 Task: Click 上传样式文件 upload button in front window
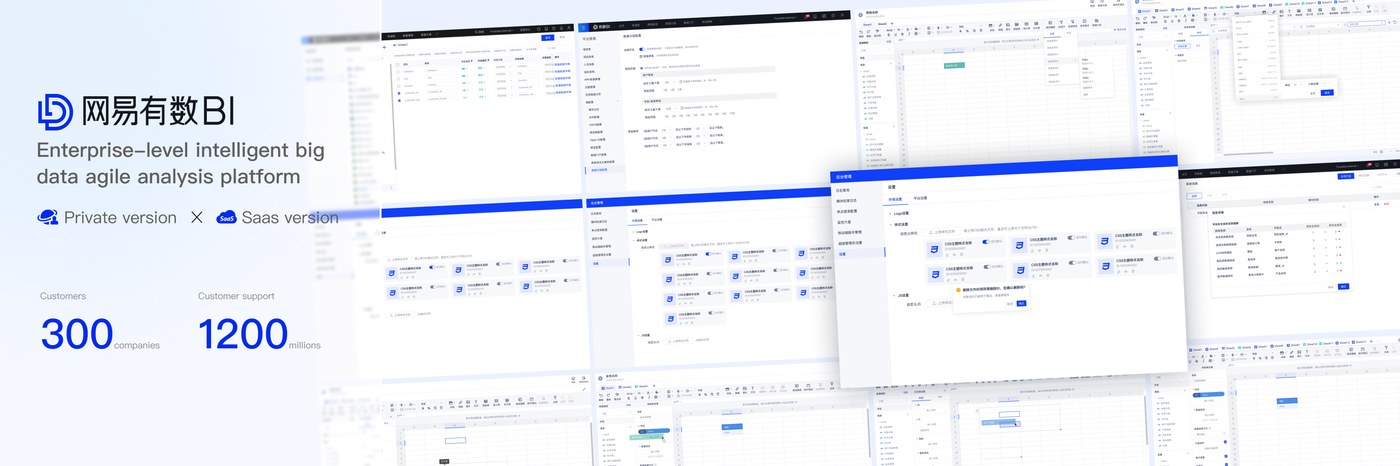point(942,232)
